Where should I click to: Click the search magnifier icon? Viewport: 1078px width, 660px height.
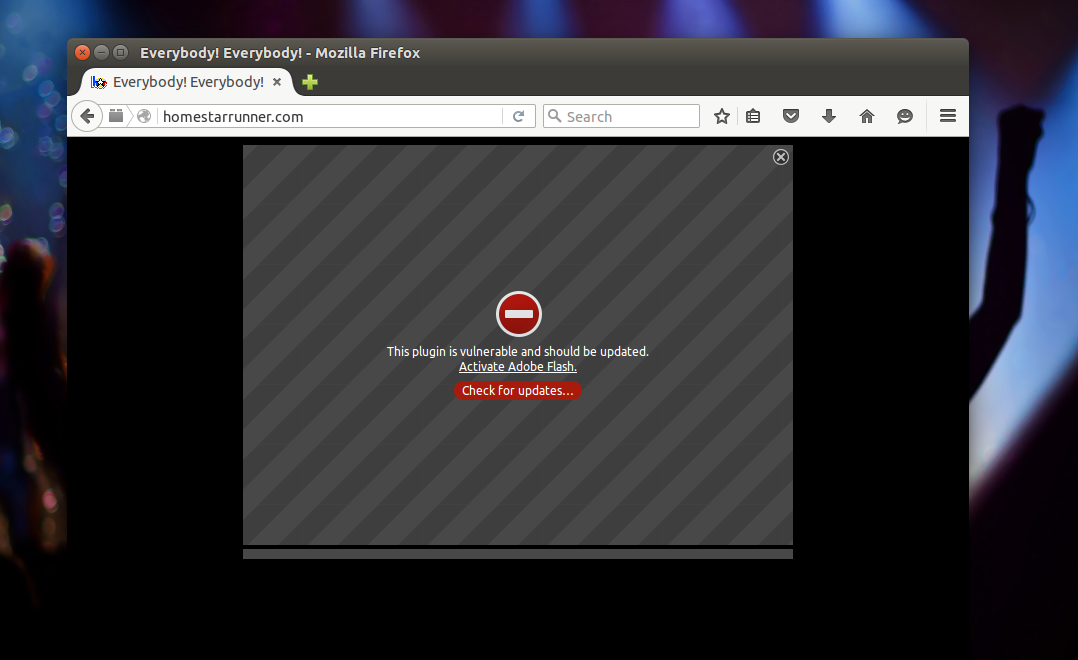click(554, 116)
